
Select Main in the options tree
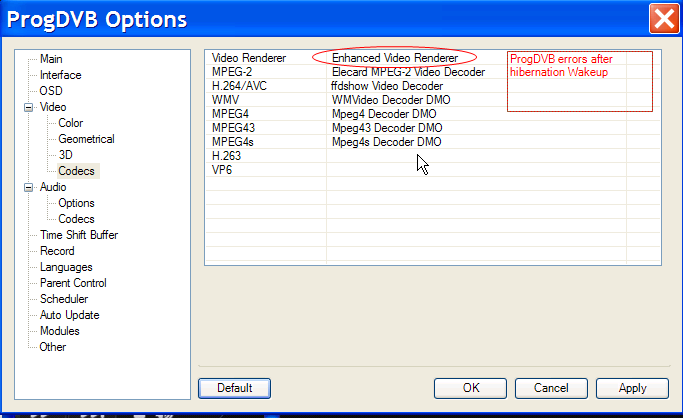pyautogui.click(x=51, y=59)
